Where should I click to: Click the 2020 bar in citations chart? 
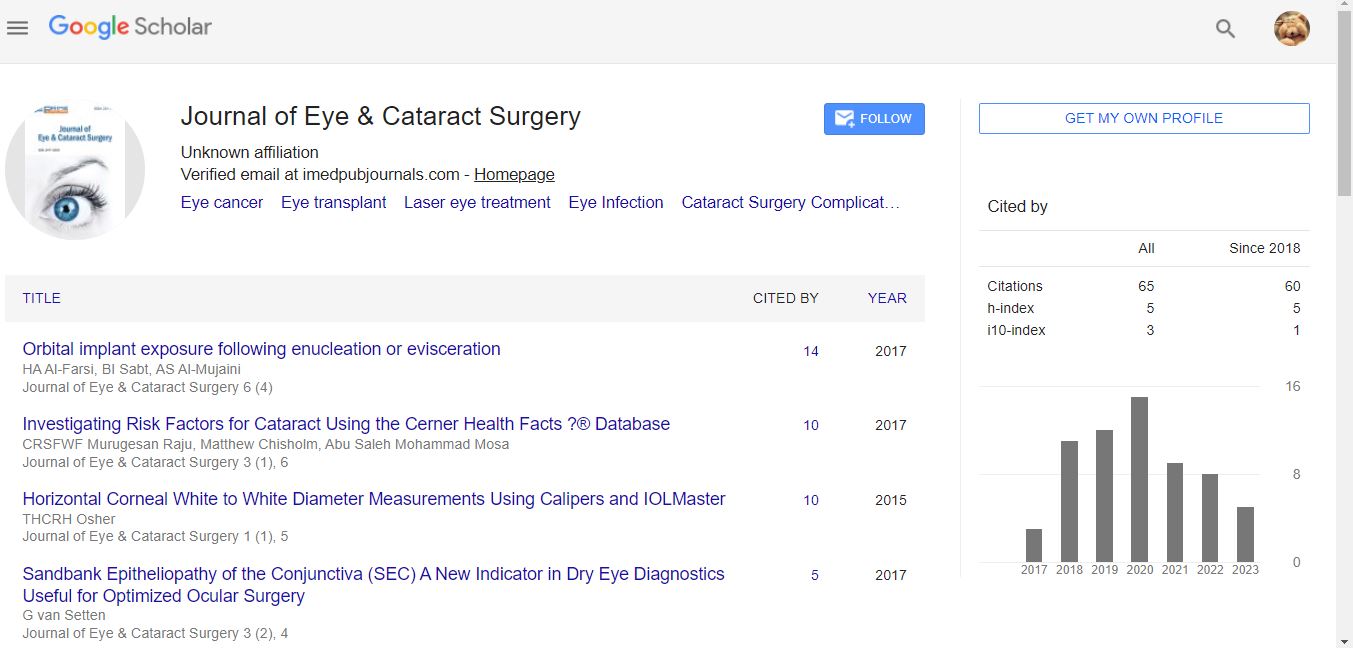(x=1139, y=479)
